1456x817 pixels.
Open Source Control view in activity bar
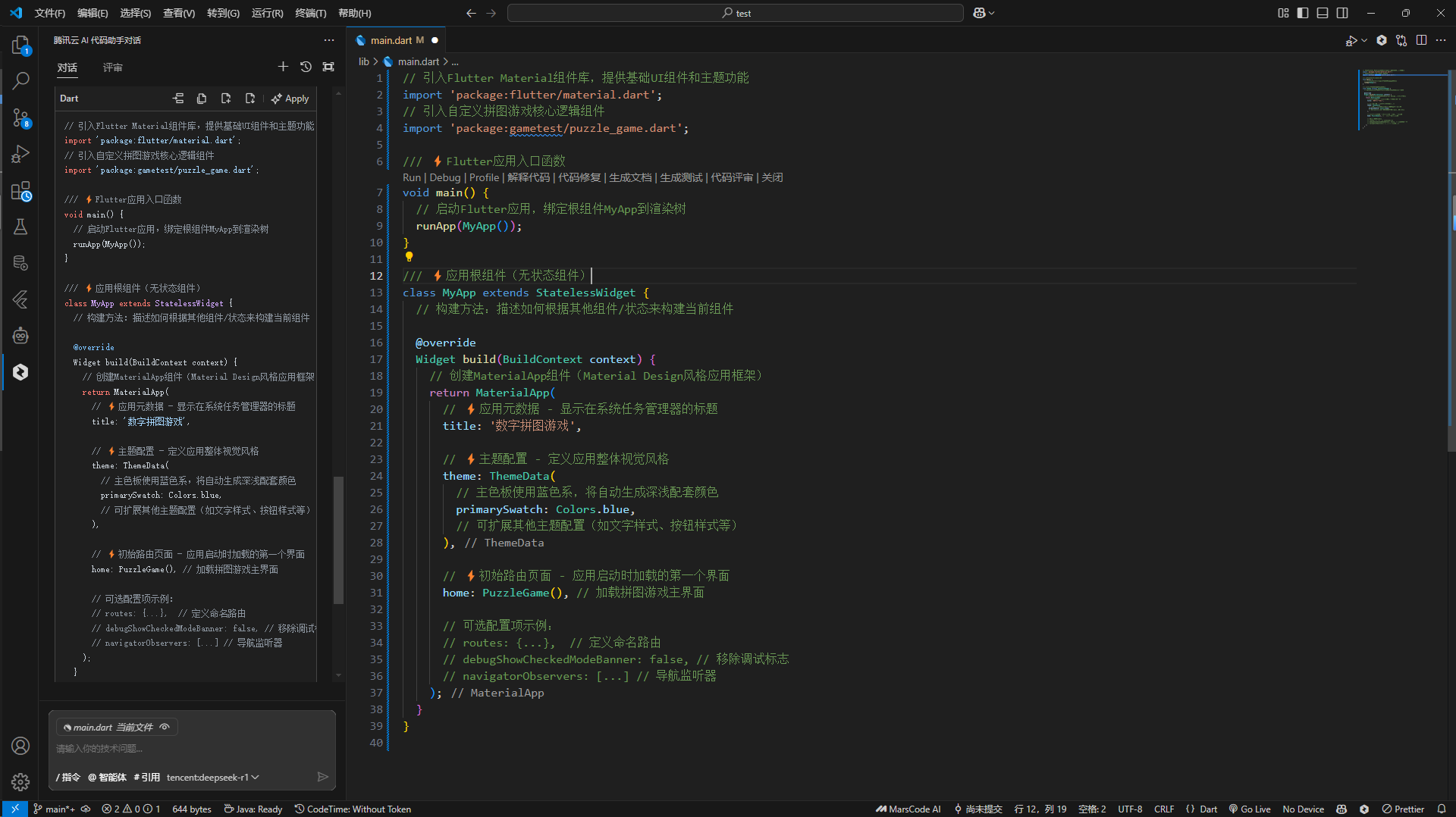(x=20, y=117)
